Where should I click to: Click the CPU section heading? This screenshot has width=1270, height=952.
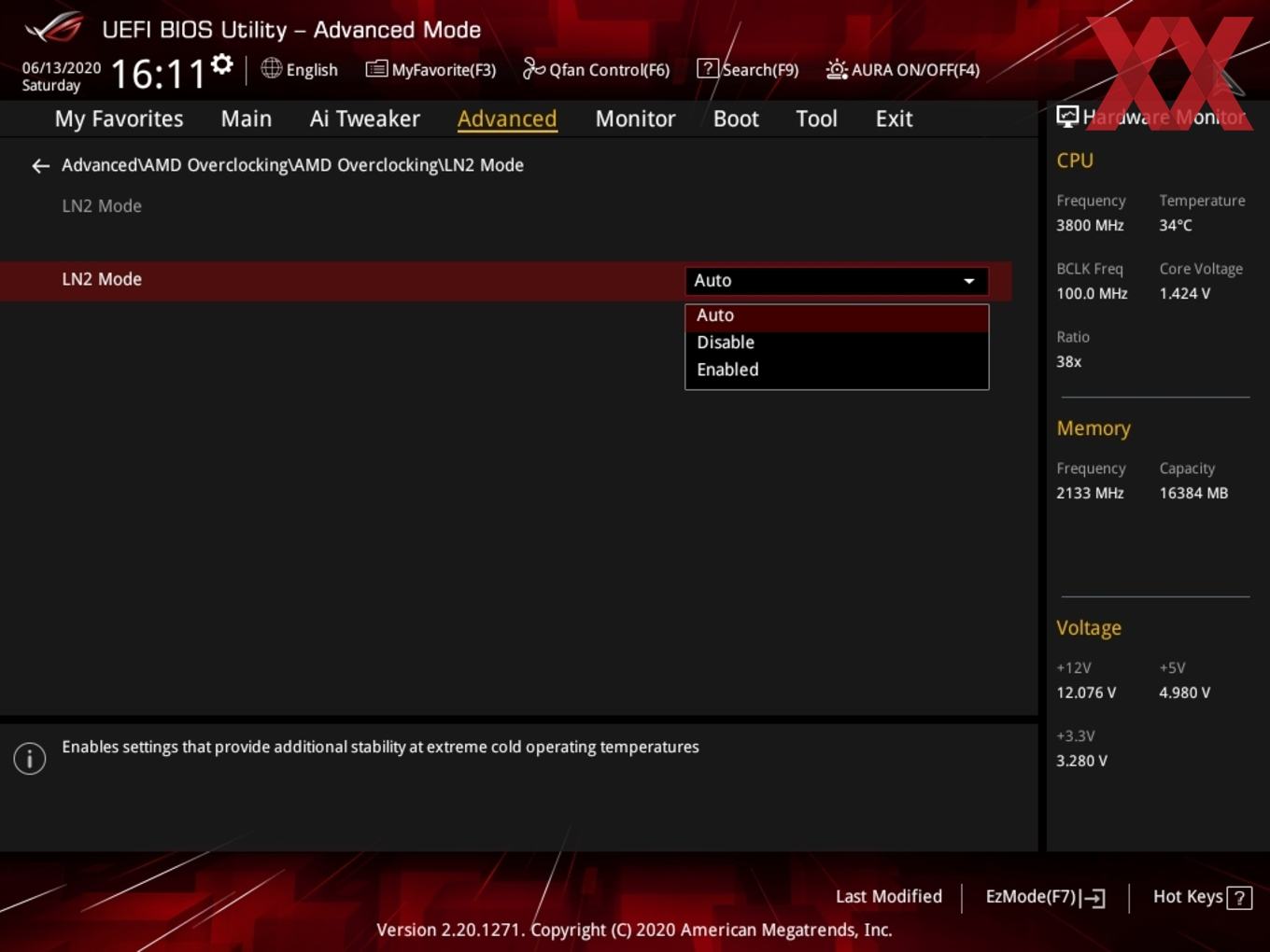(1075, 161)
